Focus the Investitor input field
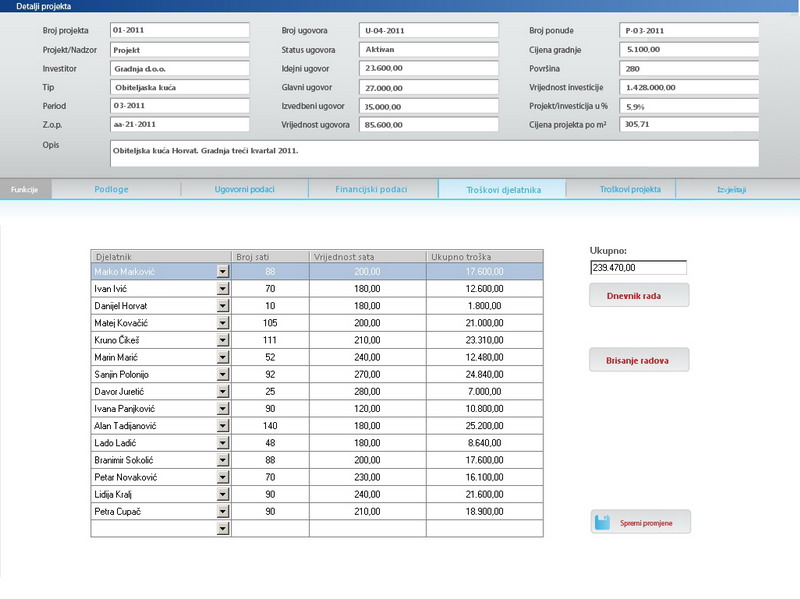Screen dimensions: 800x599 pyautogui.click(x=180, y=68)
